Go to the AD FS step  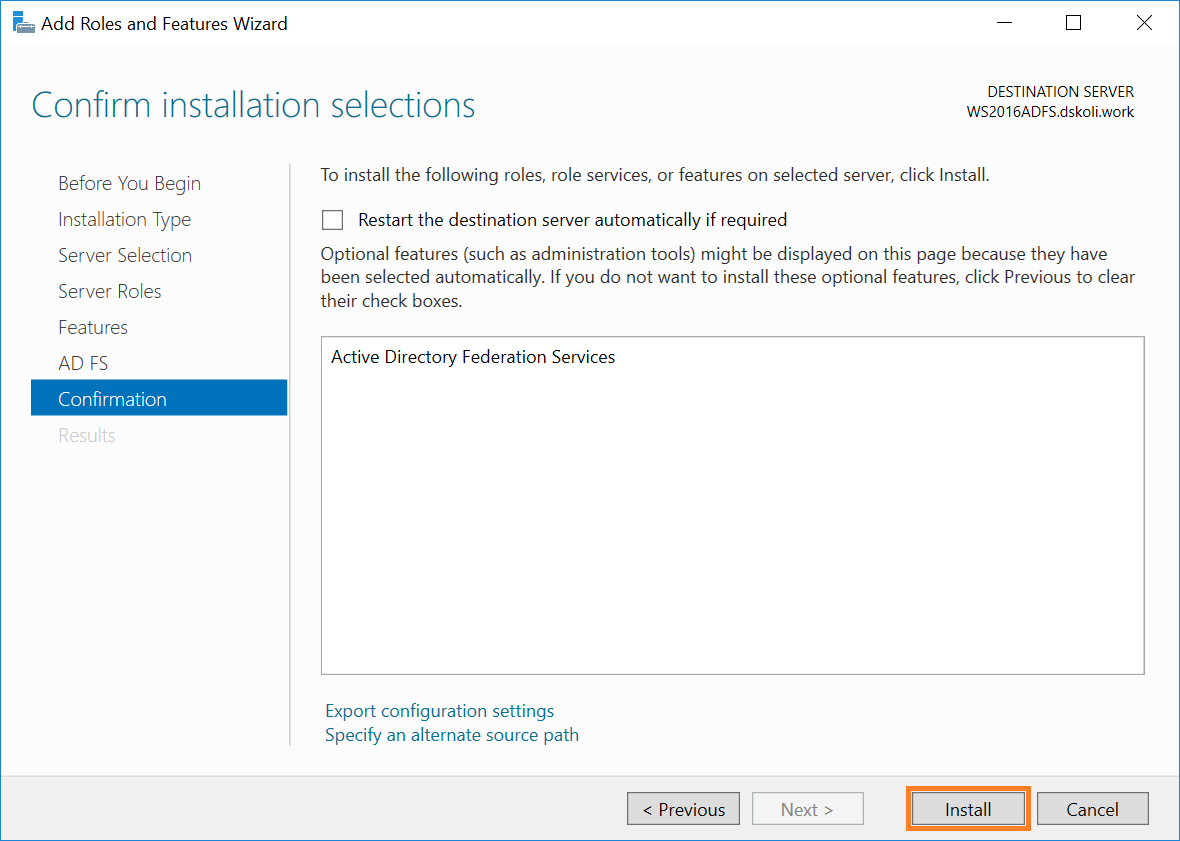(83, 363)
